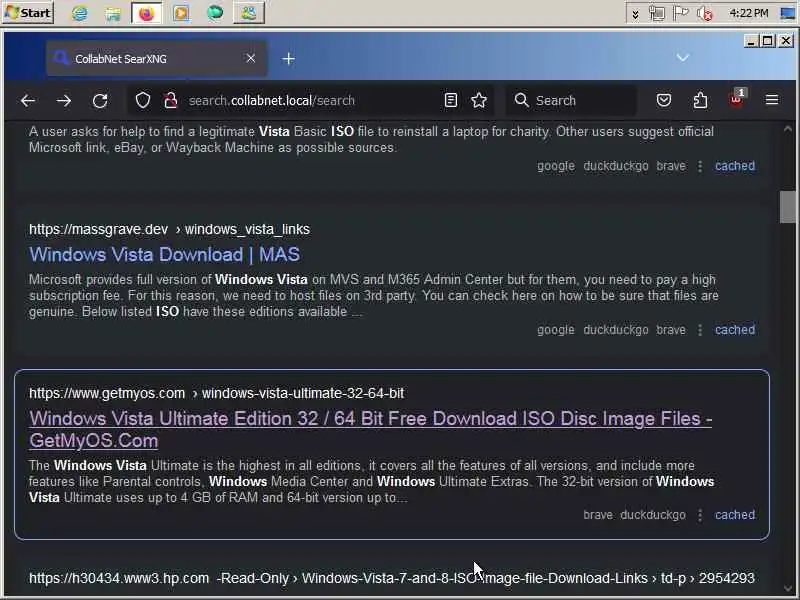Open the Windows Vista Download | MAS result
800x600 pixels.
pyautogui.click(x=164, y=254)
